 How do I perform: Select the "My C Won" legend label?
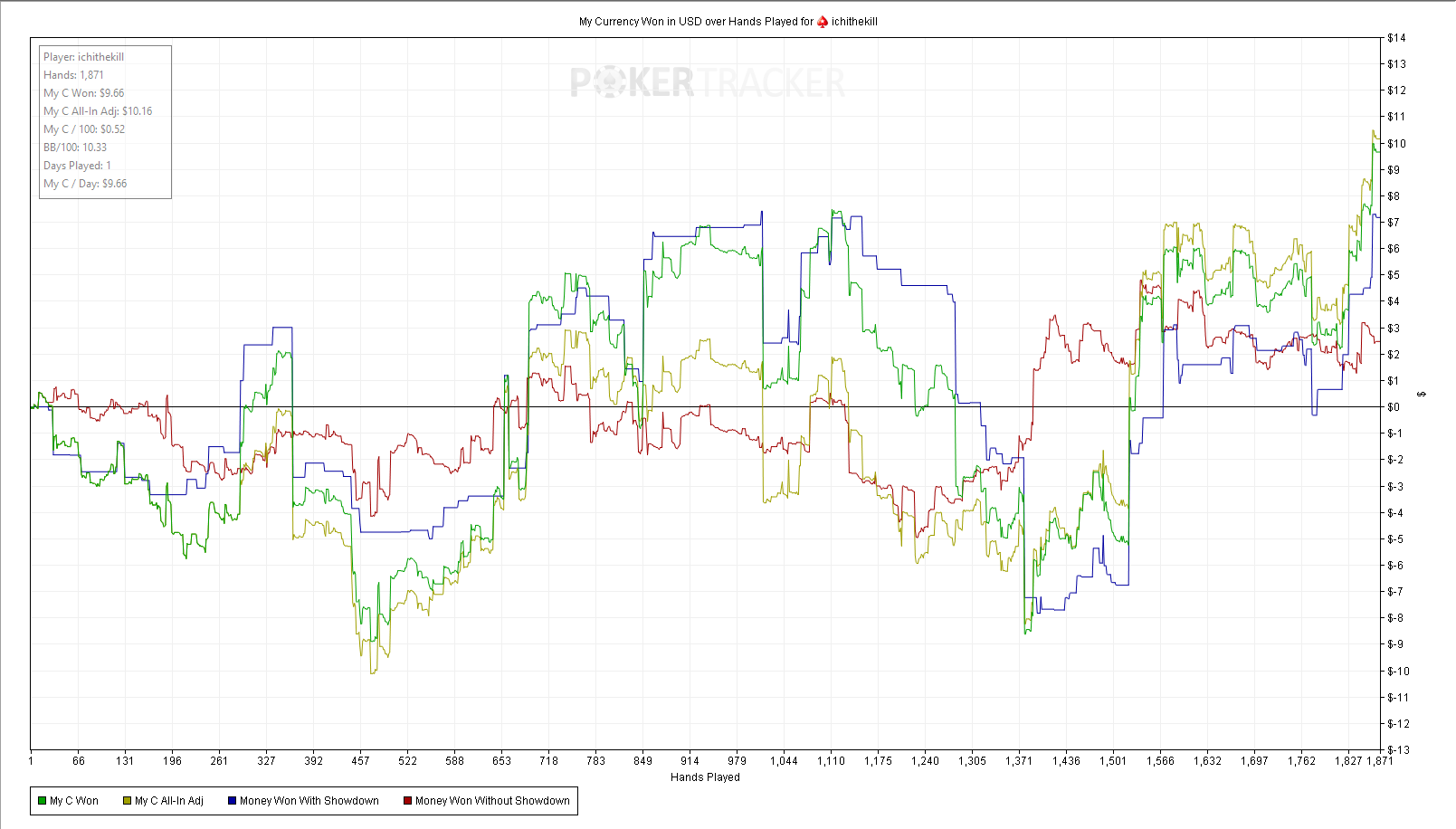74,801
